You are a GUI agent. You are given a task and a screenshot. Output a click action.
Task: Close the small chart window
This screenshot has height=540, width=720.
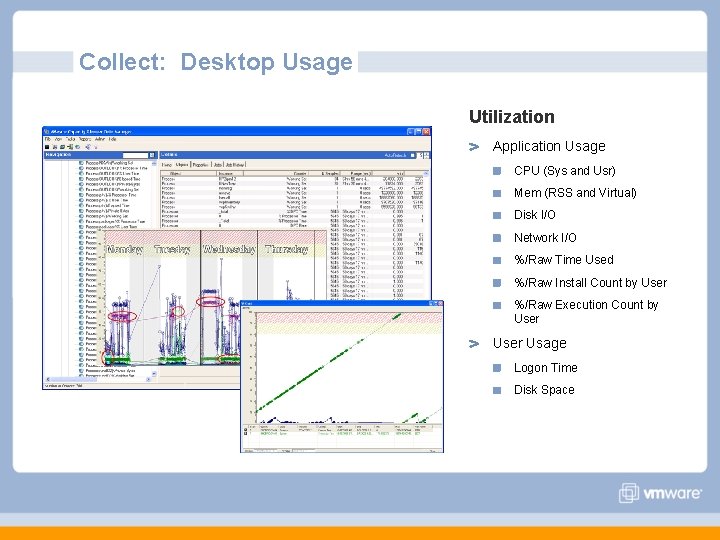click(440, 304)
